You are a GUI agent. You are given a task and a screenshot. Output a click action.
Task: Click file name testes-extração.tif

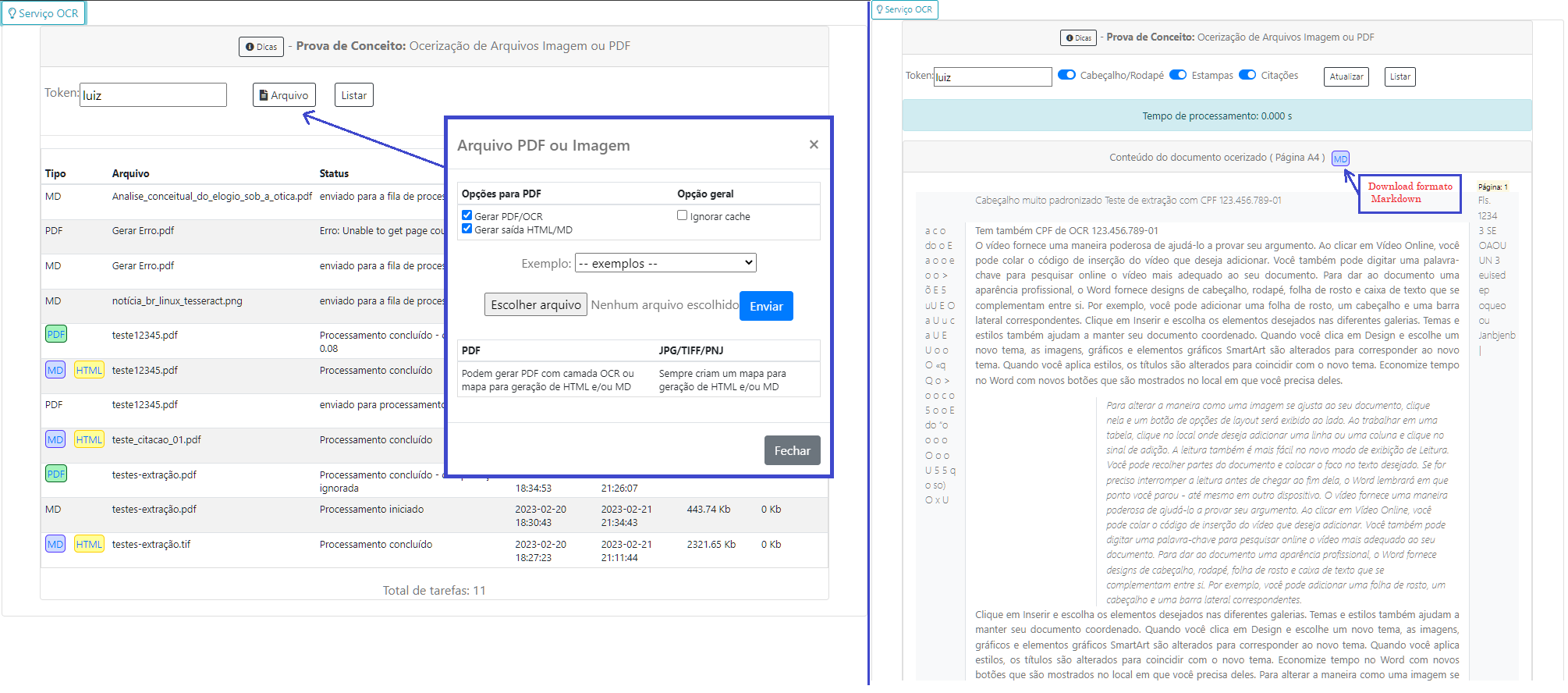(151, 544)
